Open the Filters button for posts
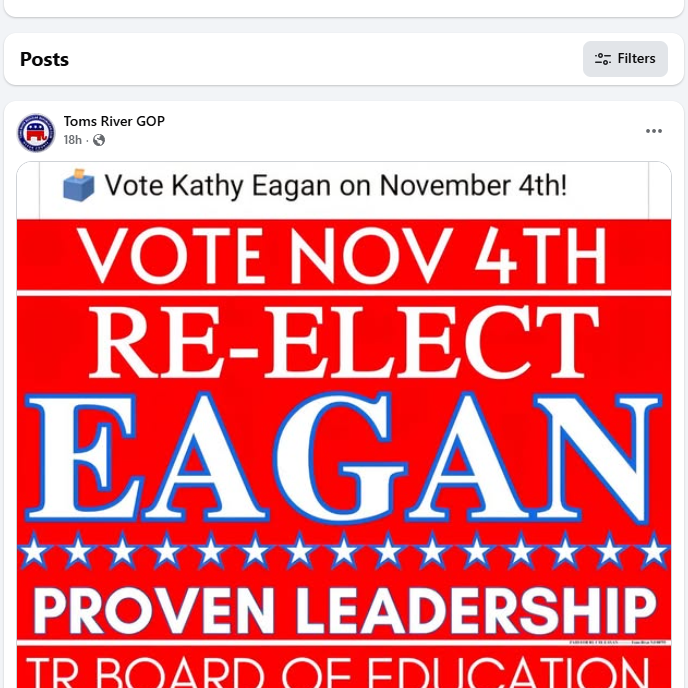Viewport: 688px width, 688px height. [x=625, y=59]
